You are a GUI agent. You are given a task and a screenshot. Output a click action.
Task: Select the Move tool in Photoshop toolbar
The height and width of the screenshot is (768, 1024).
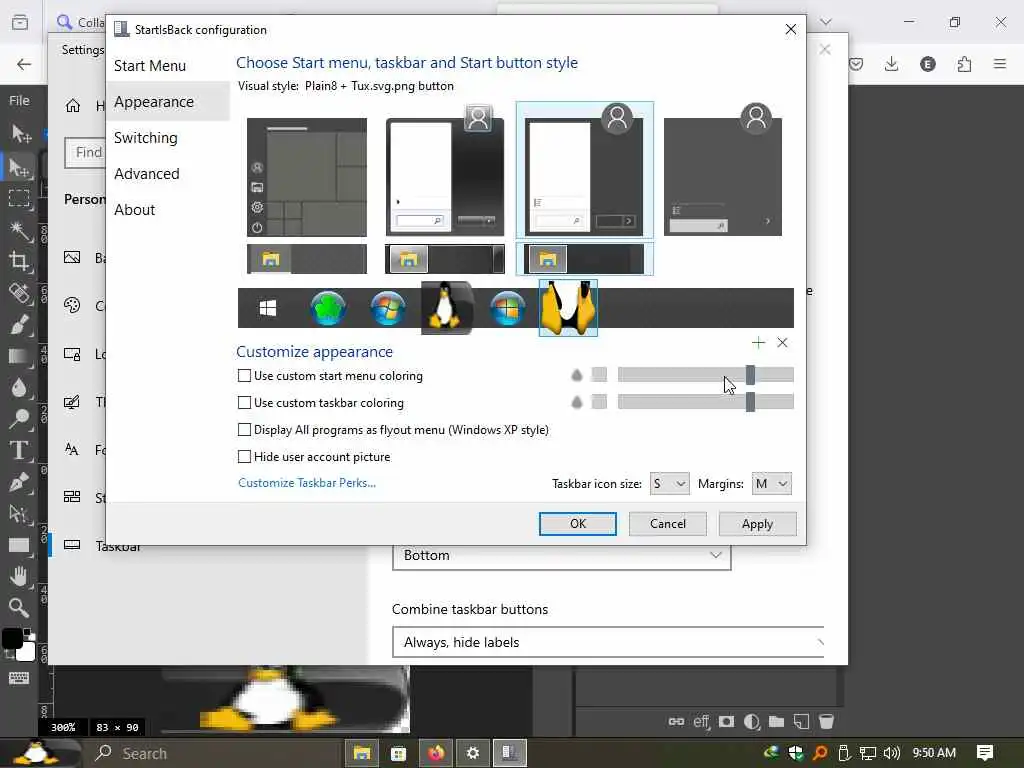pyautogui.click(x=20, y=134)
